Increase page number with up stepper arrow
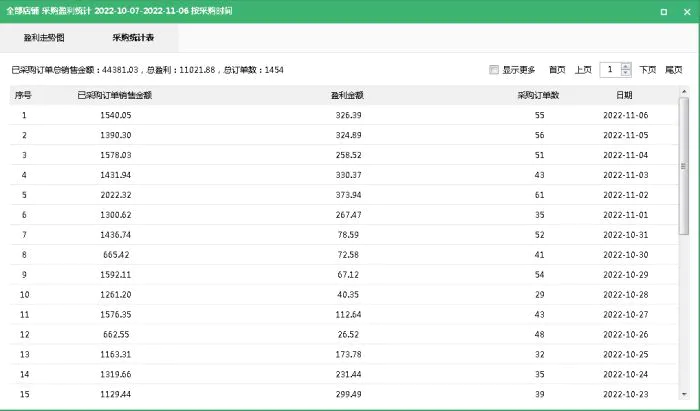 click(626, 66)
